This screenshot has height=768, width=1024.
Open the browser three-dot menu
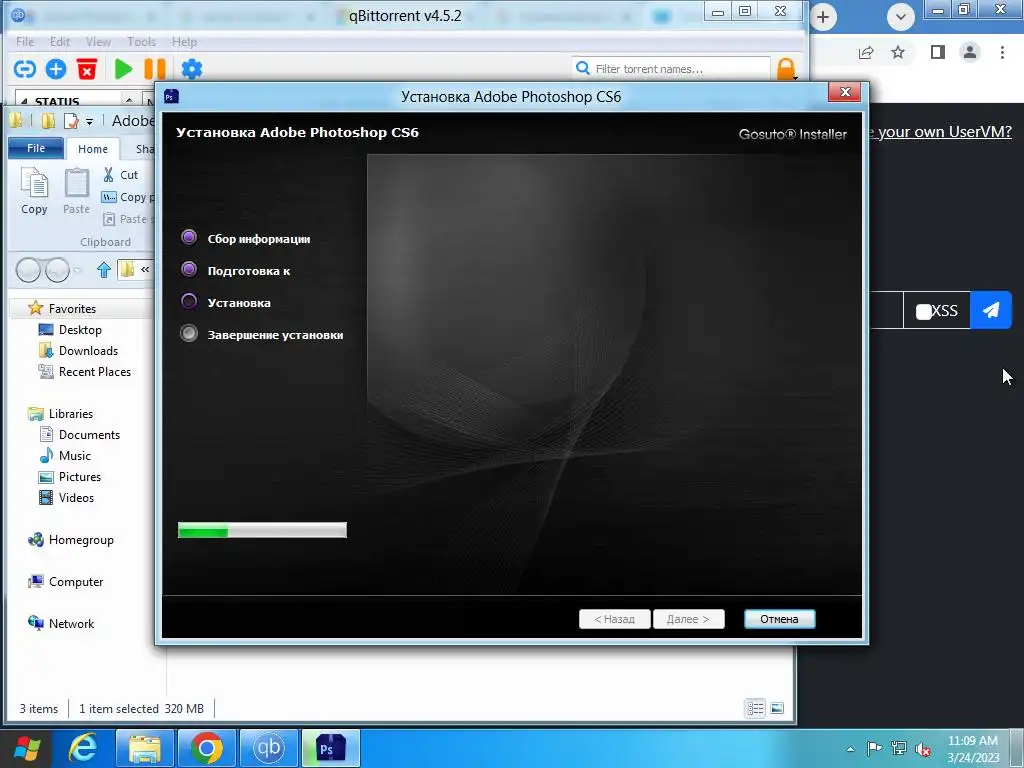pyautogui.click(x=1002, y=52)
